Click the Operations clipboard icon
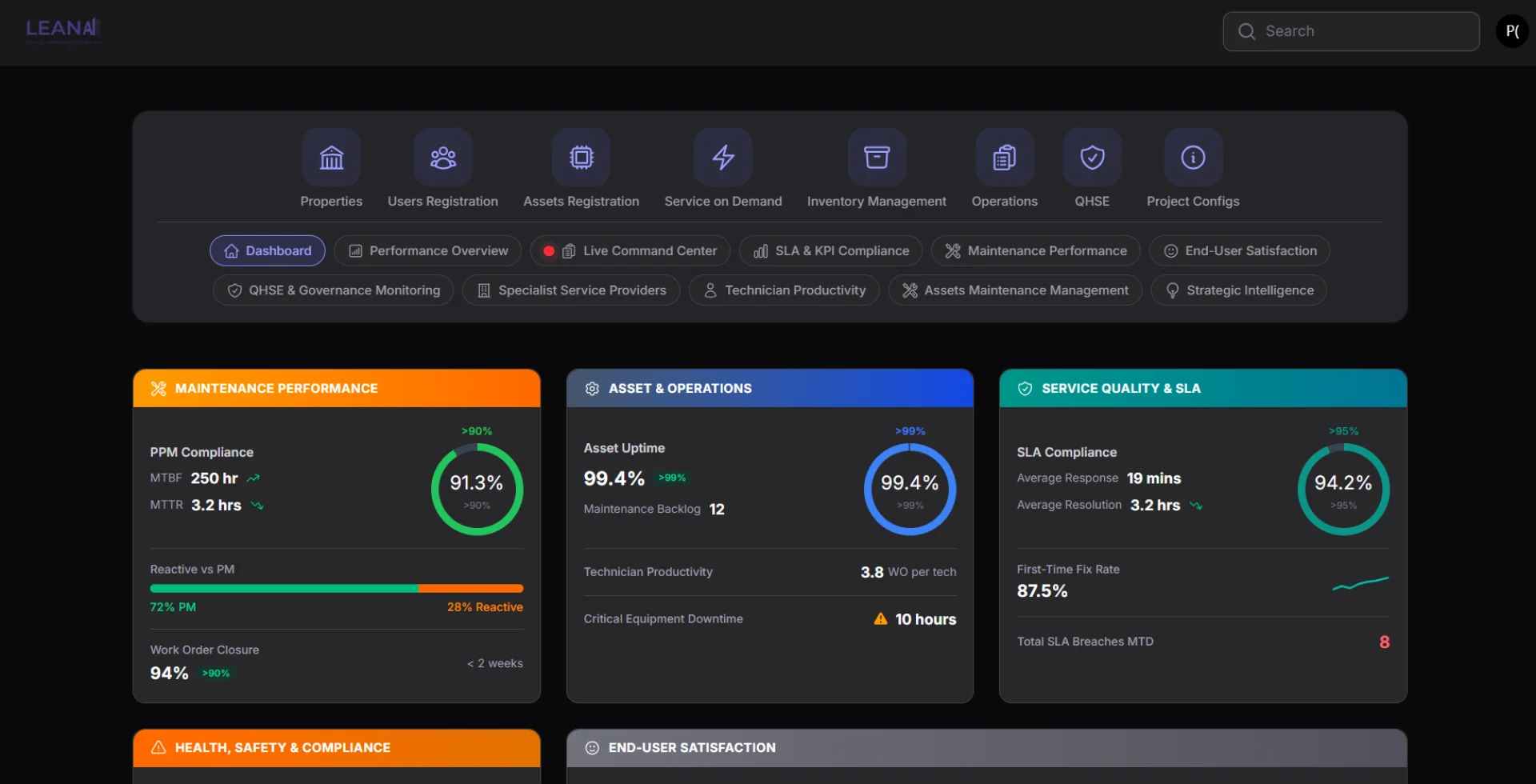This screenshot has height=784, width=1536. coord(1004,158)
